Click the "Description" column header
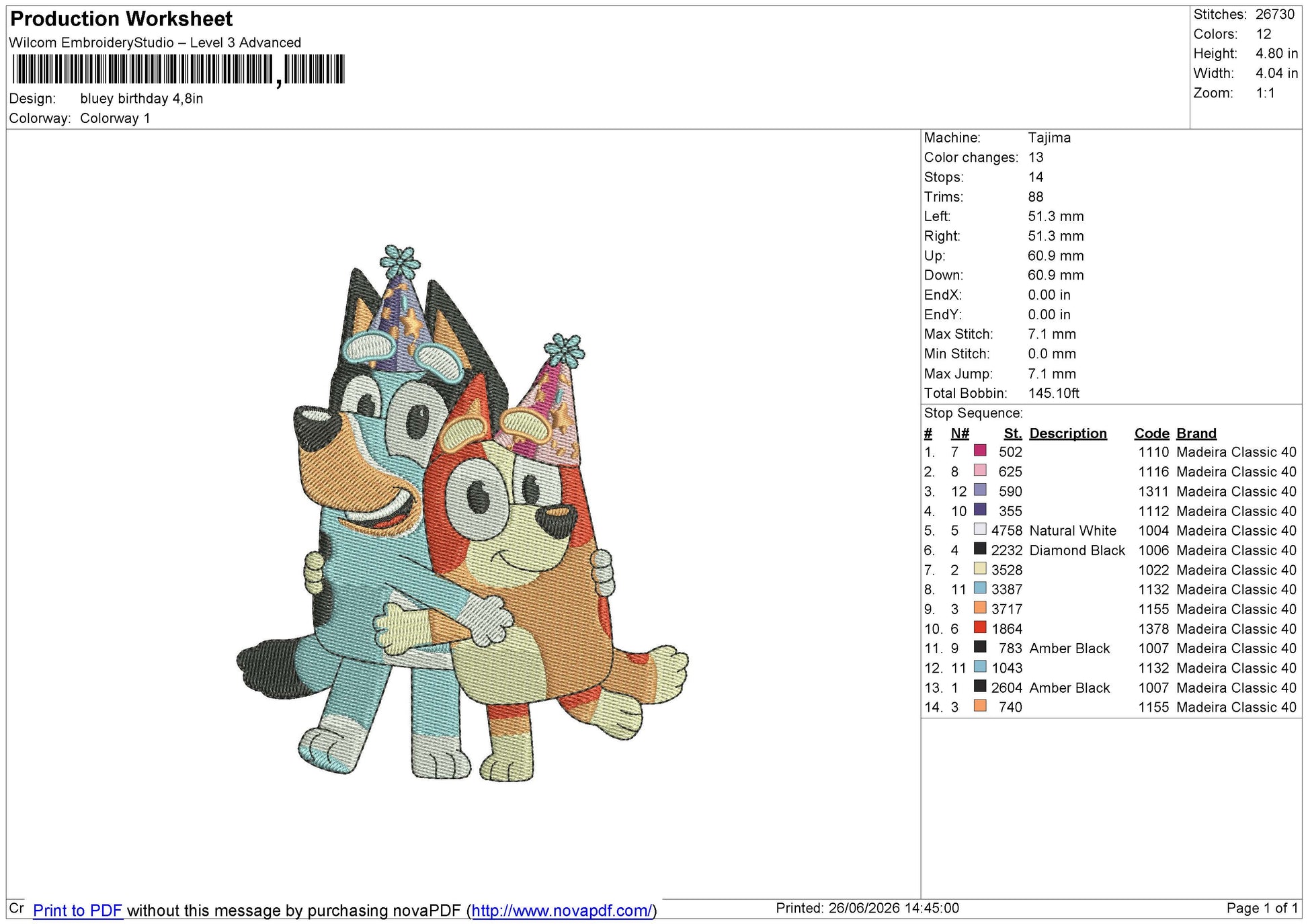Image resolution: width=1308 pixels, height=924 pixels. pos(1068,433)
